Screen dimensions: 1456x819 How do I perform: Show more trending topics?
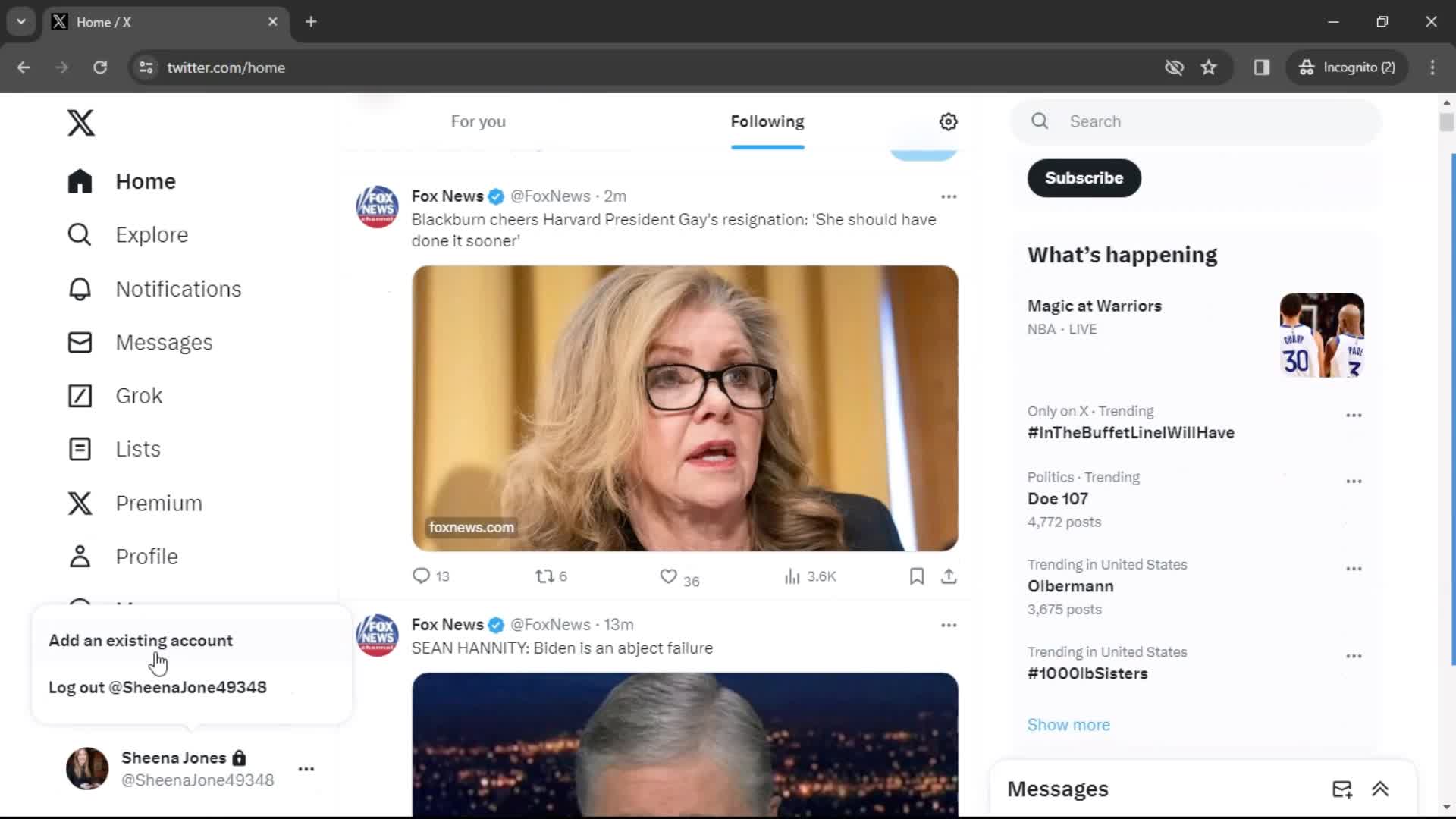[x=1069, y=724]
